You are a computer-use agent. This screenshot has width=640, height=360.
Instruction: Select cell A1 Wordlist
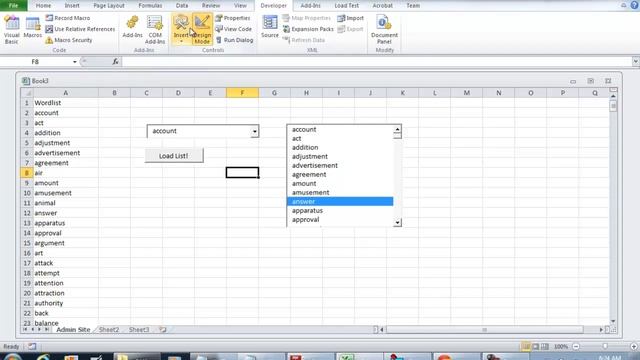pos(65,103)
